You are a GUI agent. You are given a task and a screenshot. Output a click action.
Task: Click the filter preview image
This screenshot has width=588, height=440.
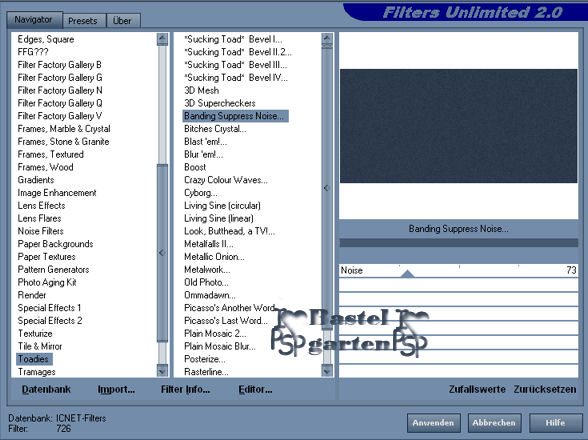tap(459, 126)
